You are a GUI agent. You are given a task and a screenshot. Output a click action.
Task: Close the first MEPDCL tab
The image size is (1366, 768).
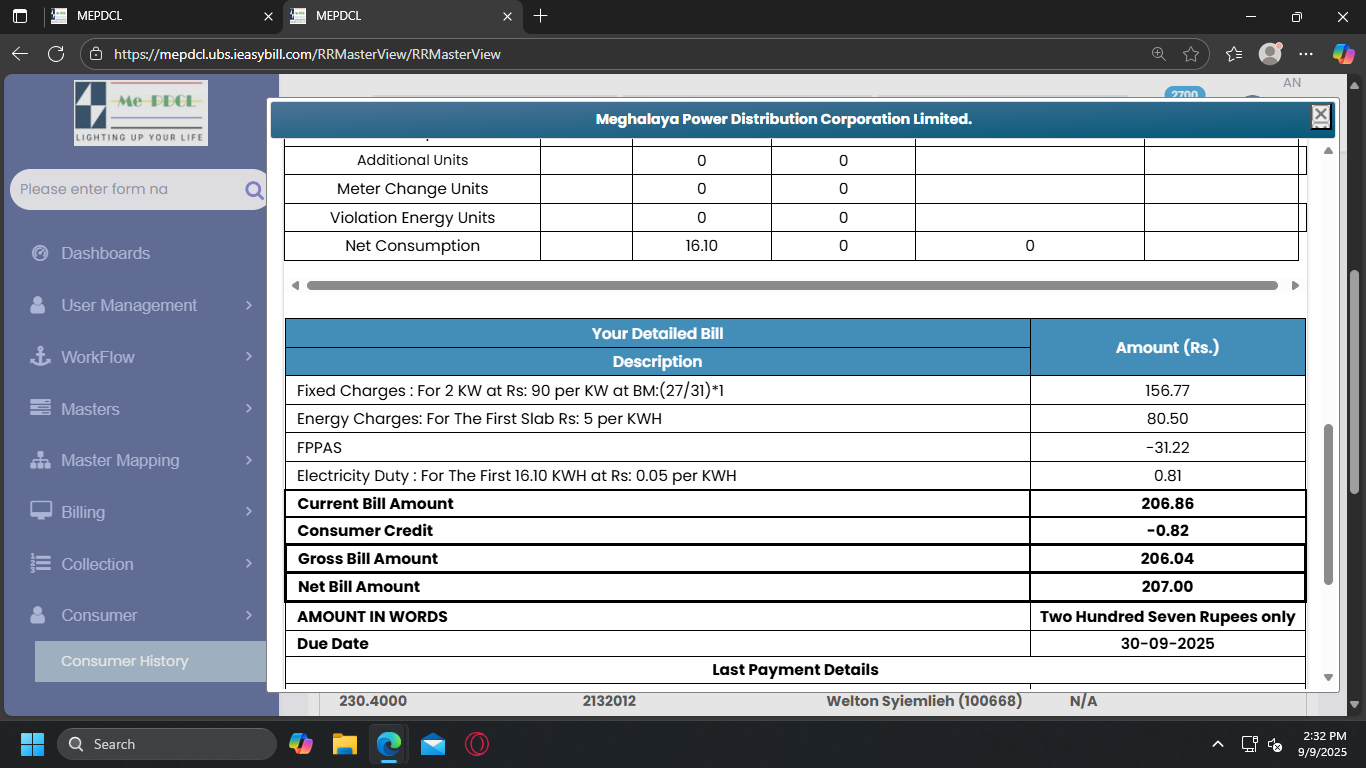click(x=268, y=17)
